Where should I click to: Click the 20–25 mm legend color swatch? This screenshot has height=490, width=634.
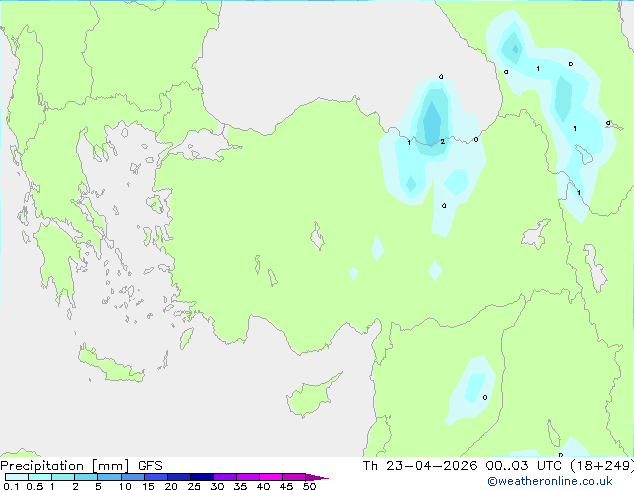click(178, 477)
